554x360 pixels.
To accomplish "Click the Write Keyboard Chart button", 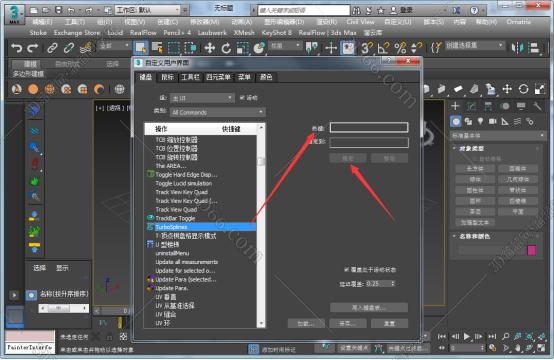I will [x=369, y=308].
